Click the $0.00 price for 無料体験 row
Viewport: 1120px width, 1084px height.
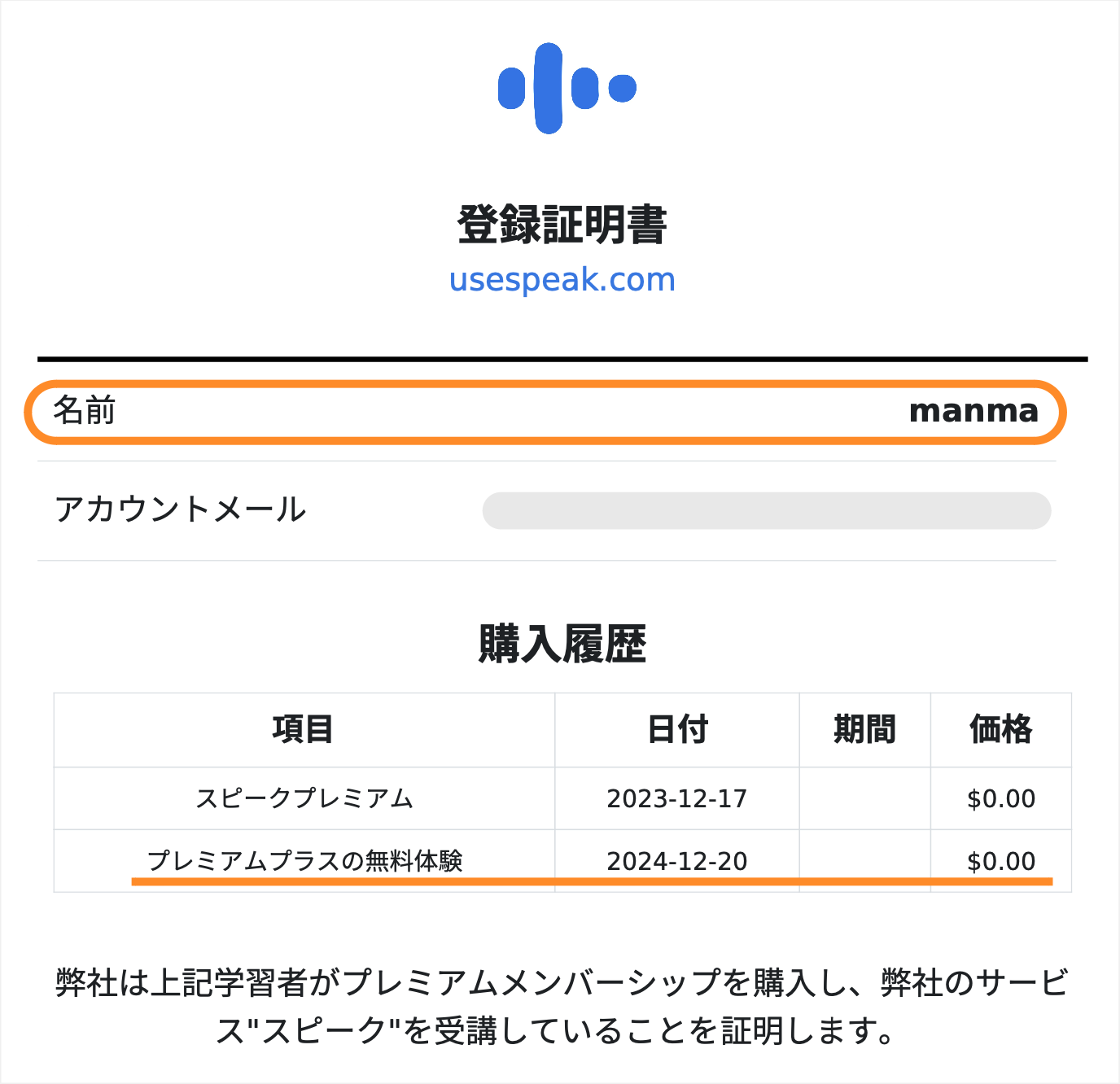pos(1001,861)
